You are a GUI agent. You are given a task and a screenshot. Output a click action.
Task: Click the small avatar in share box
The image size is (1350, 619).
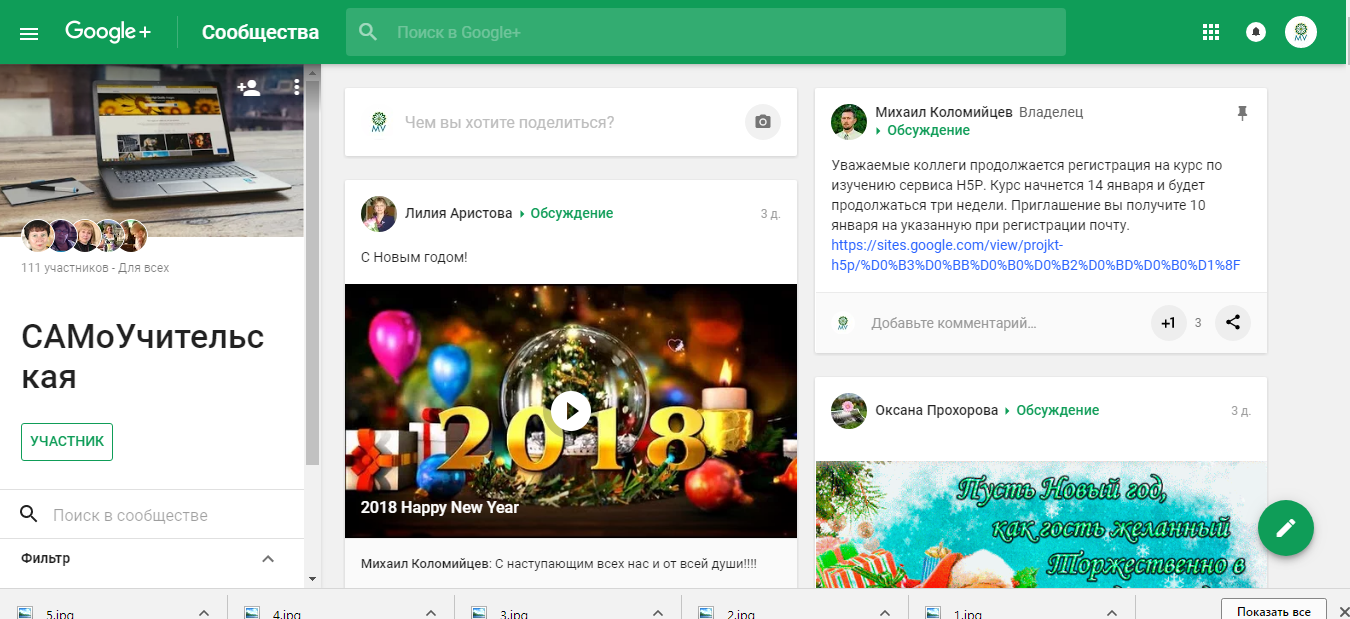pos(379,122)
